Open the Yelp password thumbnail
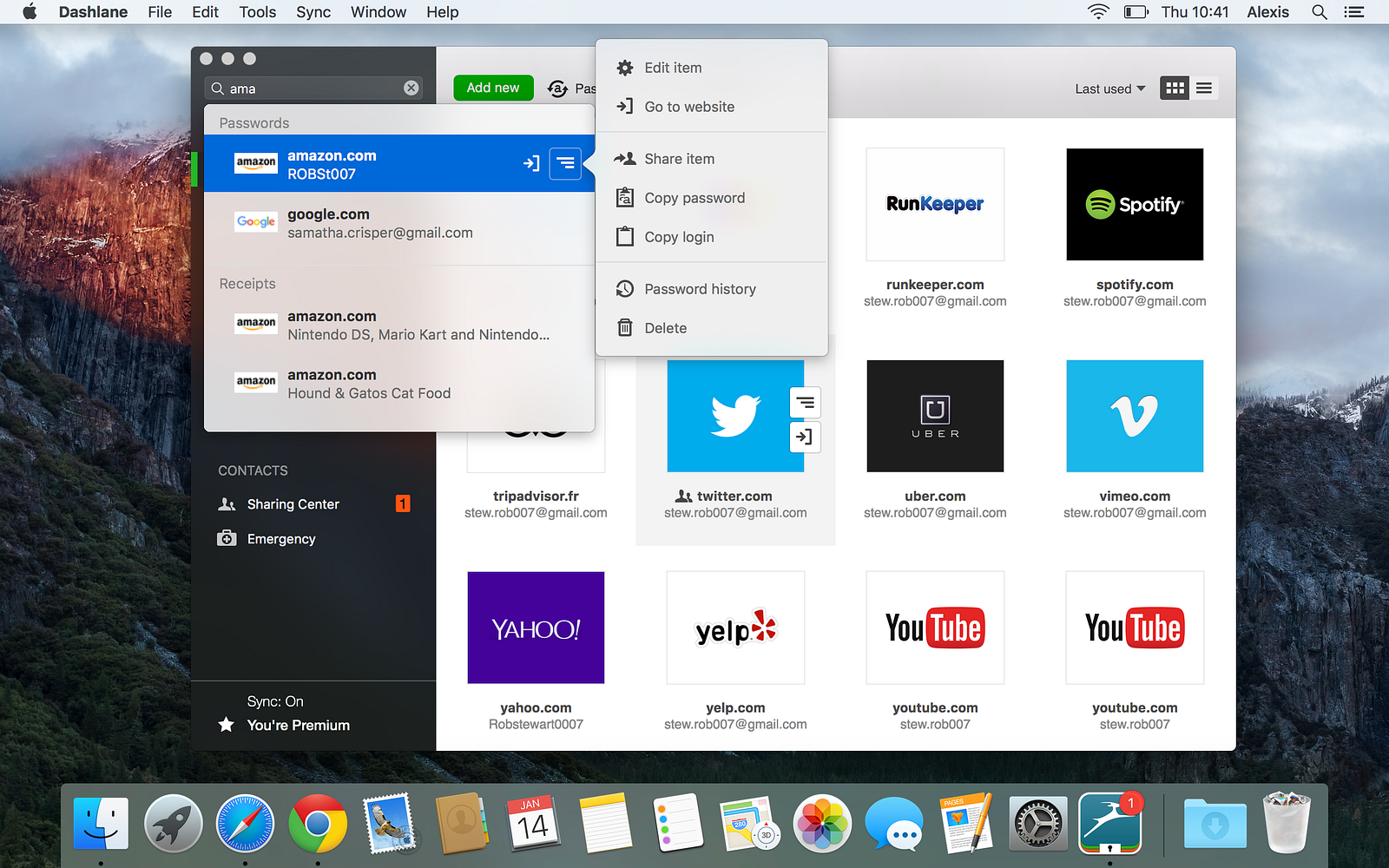Screen dimensions: 1389x868 (x=735, y=628)
